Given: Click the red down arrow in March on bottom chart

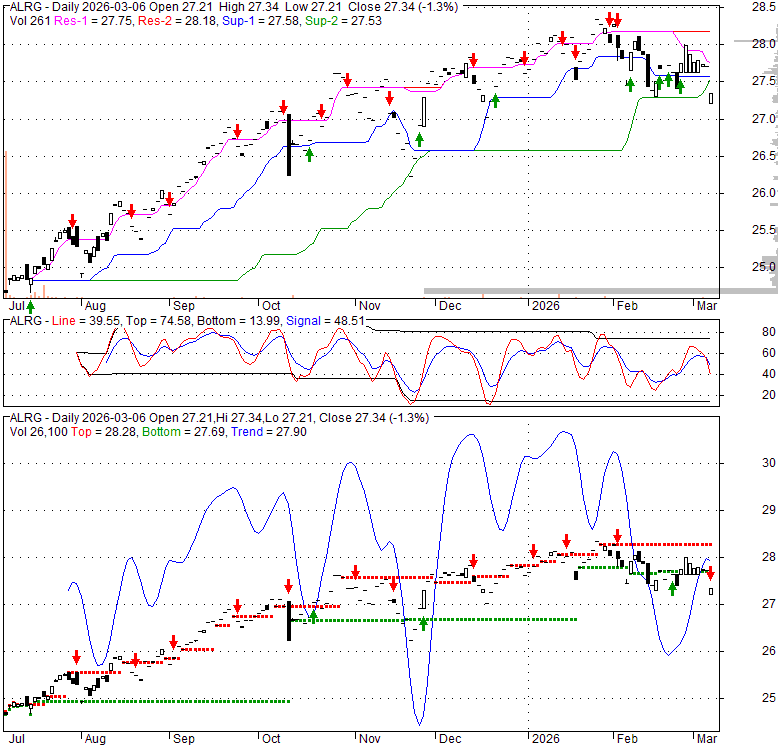Looking at the screenshot, I should [711, 571].
